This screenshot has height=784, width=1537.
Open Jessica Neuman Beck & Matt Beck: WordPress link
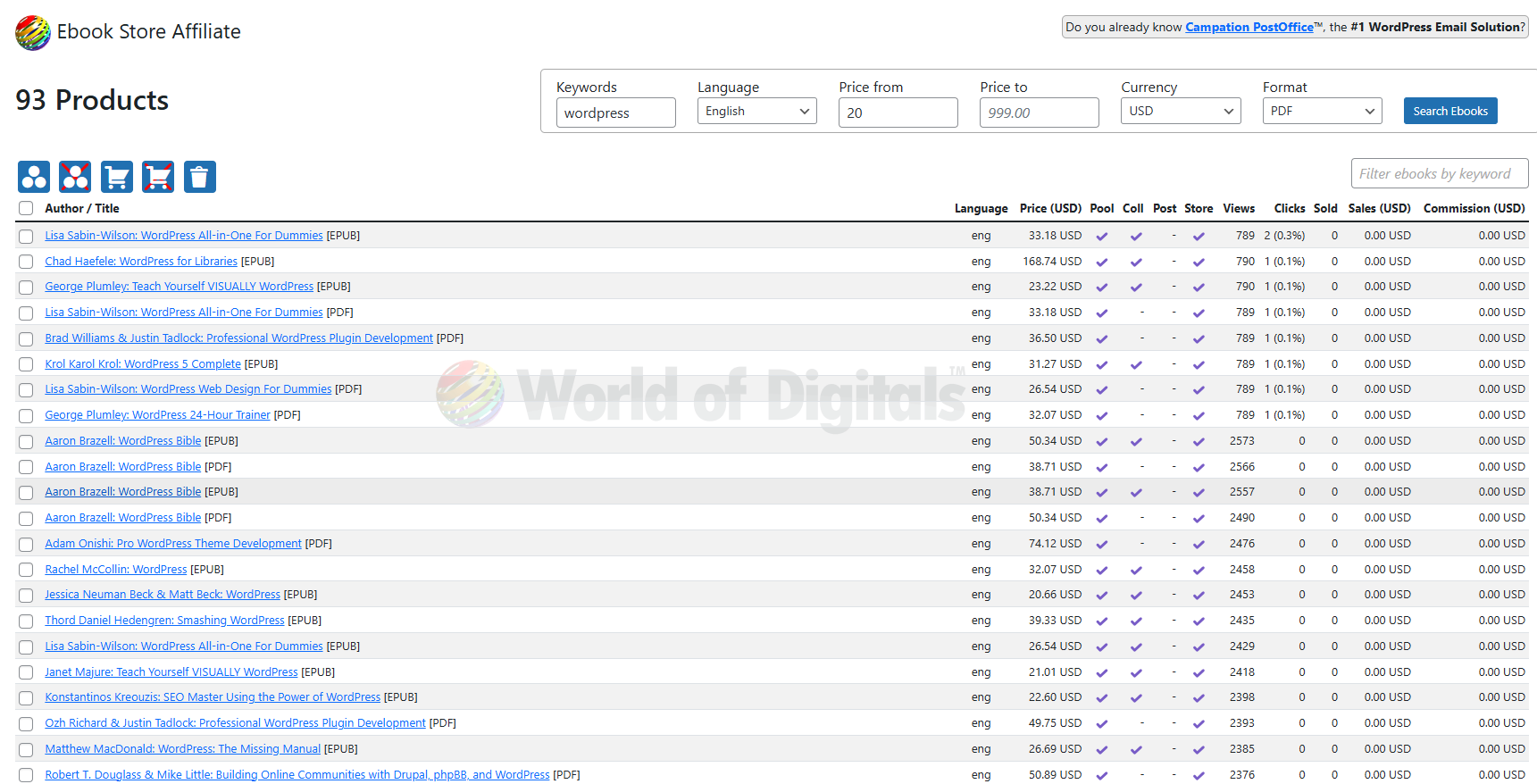point(163,595)
